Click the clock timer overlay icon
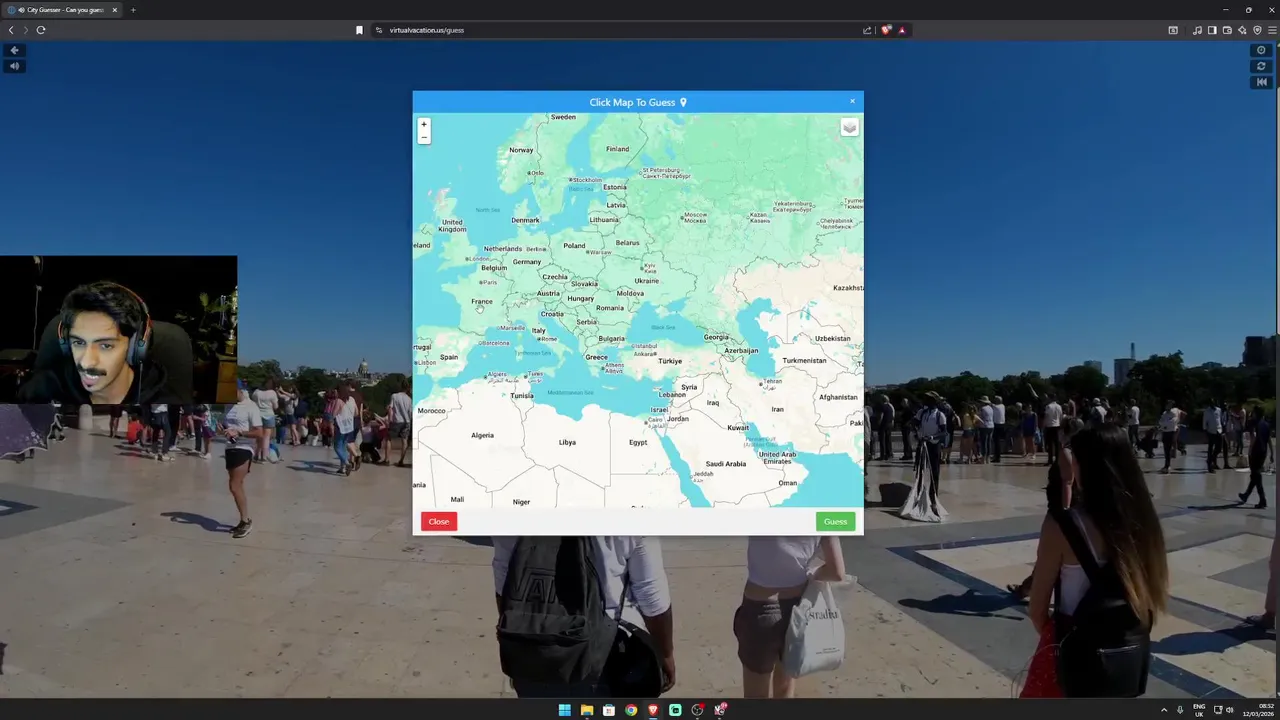Image resolution: width=1280 pixels, height=720 pixels. tap(1261, 50)
